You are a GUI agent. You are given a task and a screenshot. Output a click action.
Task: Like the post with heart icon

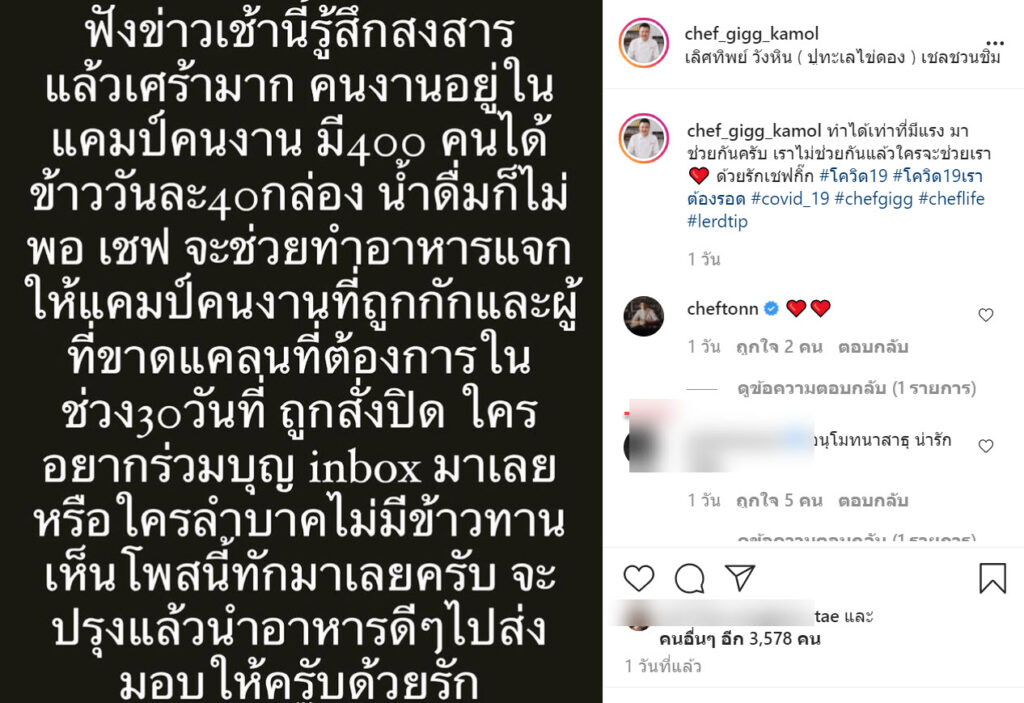coord(639,578)
